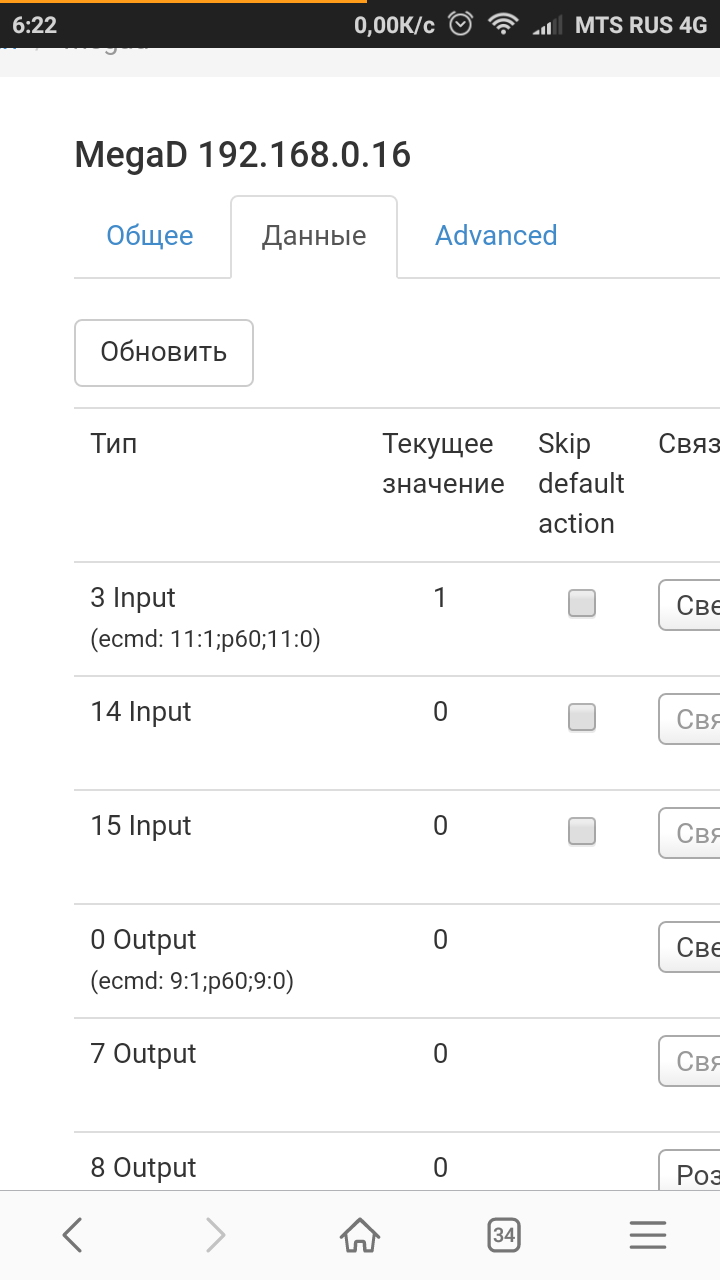Image resolution: width=720 pixels, height=1280 pixels.
Task: Enable Skip default action for 3 Input
Action: [581, 603]
